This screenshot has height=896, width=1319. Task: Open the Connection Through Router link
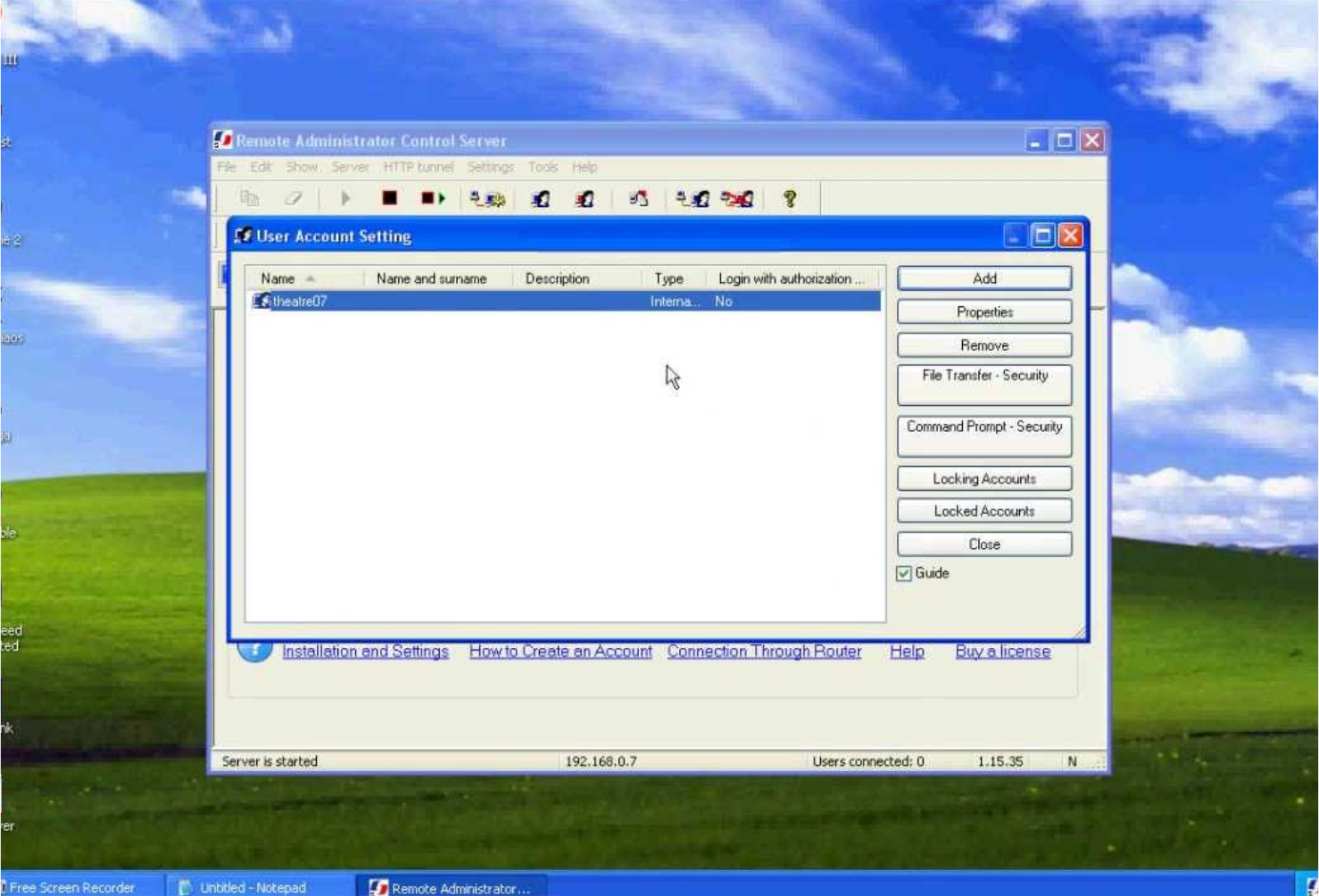(x=764, y=651)
